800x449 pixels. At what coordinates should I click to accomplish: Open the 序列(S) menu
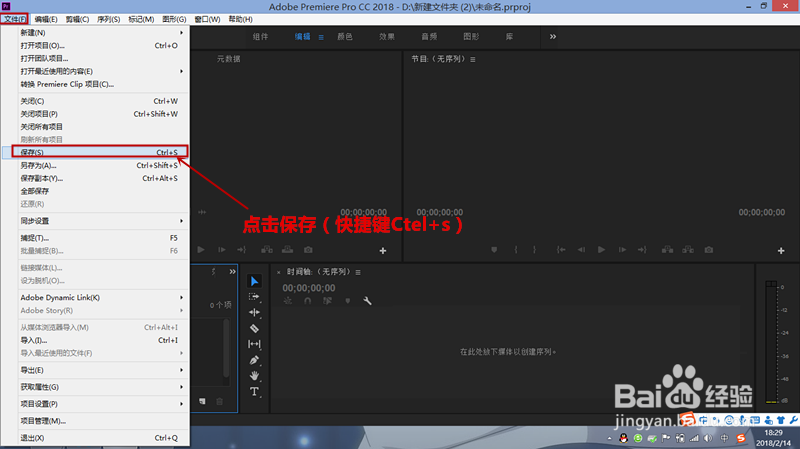(108, 19)
